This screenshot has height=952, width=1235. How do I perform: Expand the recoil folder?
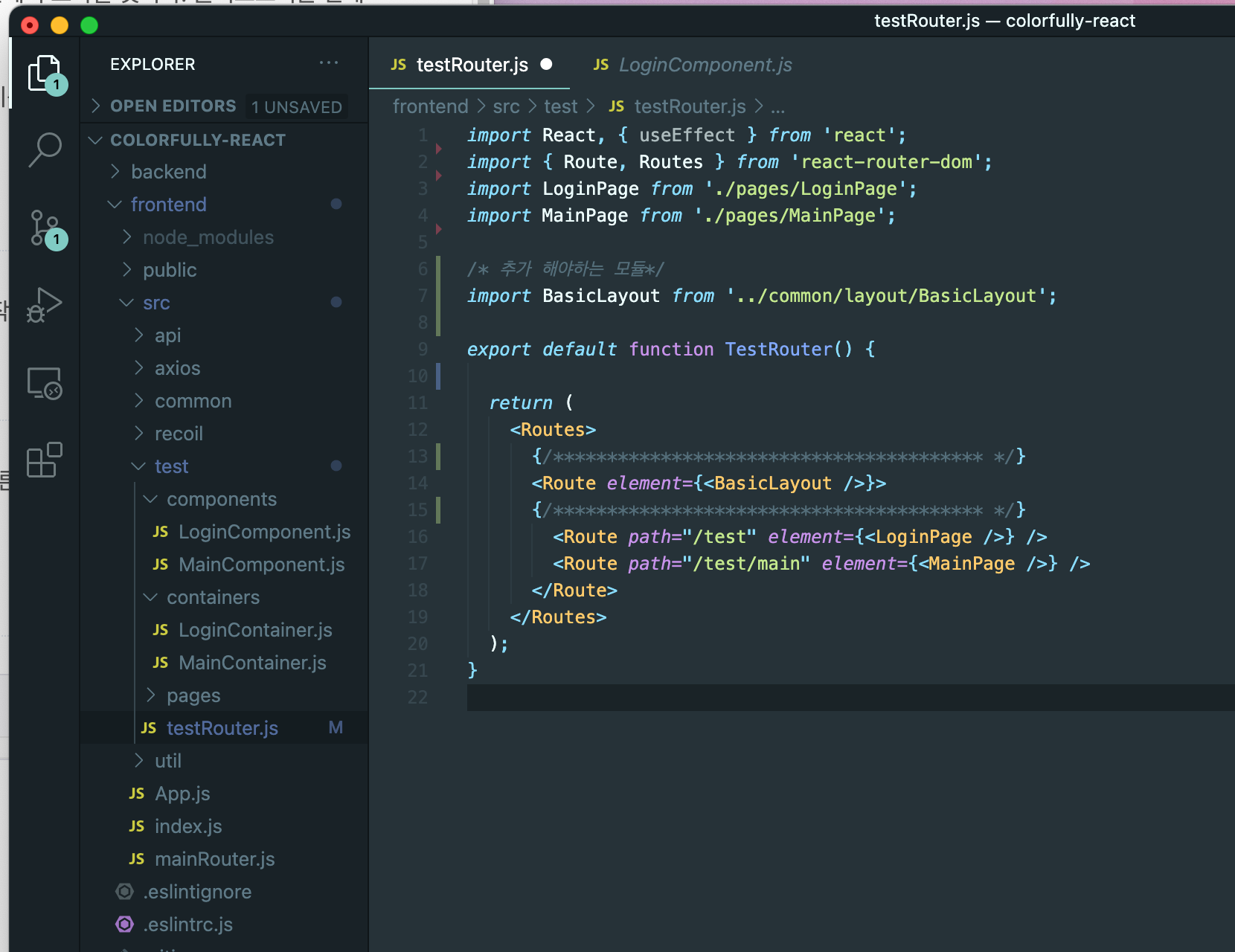click(138, 434)
